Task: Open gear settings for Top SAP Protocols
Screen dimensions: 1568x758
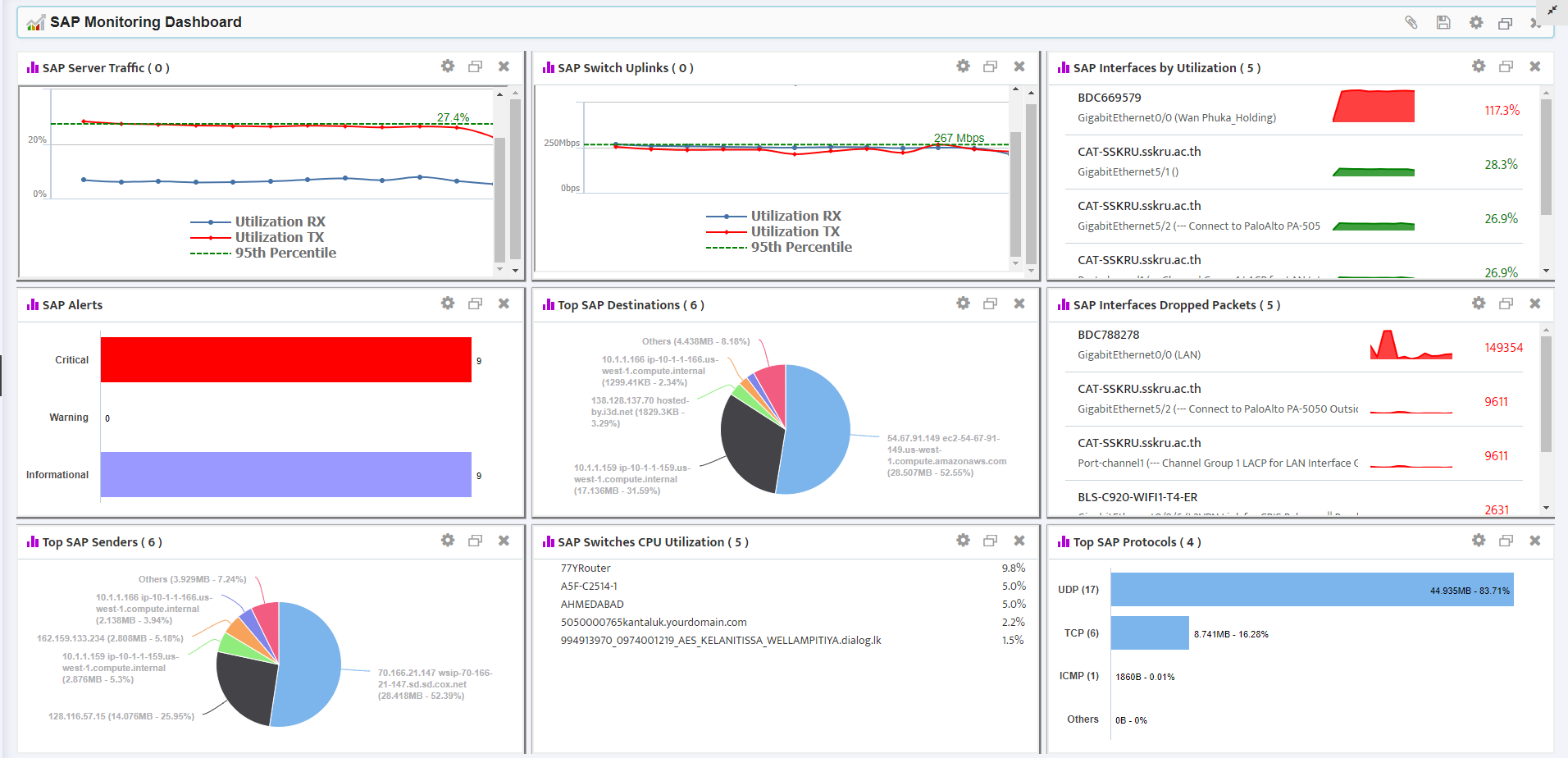Action: tap(1479, 541)
